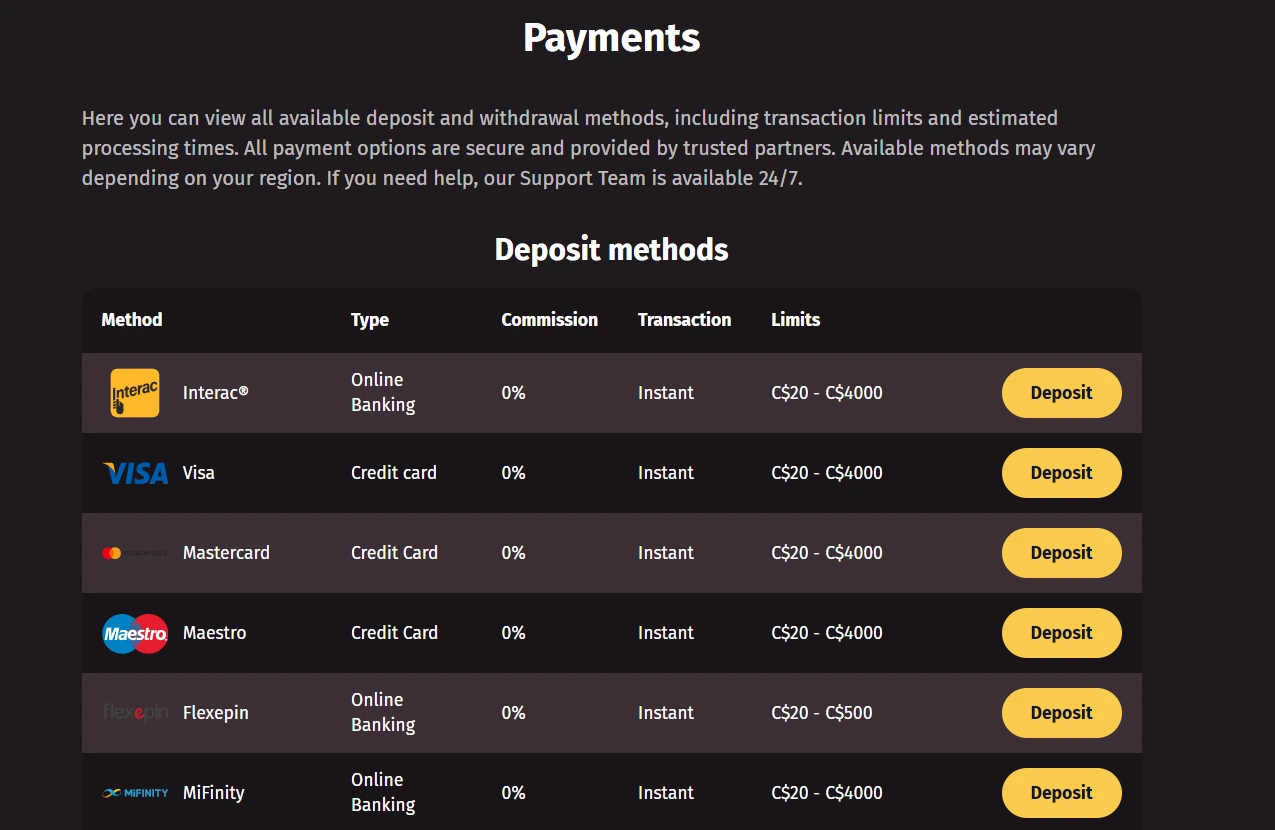
Task: Click the MiFinity logo icon
Action: pyautogui.click(x=135, y=793)
